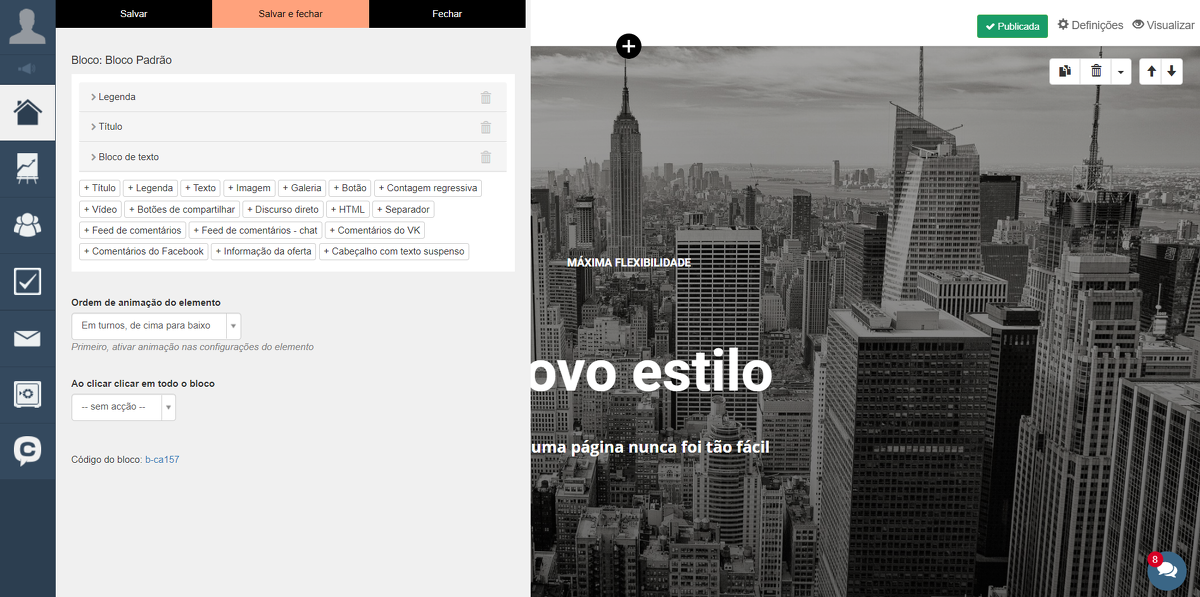The height and width of the screenshot is (597, 1200).
Task: Open the users group icon in sidebar
Action: [x=27, y=225]
